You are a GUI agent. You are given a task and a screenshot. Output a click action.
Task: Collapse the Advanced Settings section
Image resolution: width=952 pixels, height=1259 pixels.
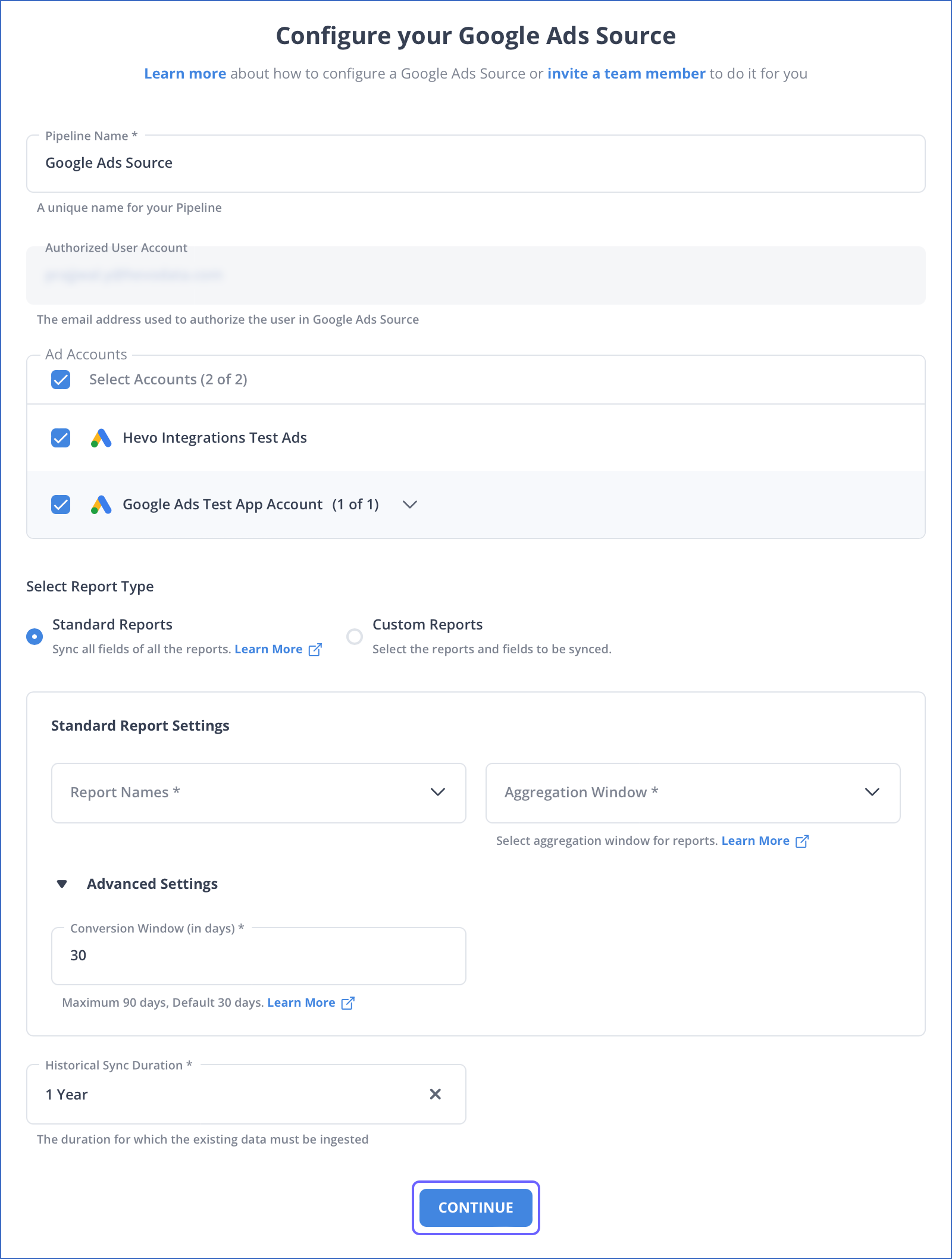point(62,884)
